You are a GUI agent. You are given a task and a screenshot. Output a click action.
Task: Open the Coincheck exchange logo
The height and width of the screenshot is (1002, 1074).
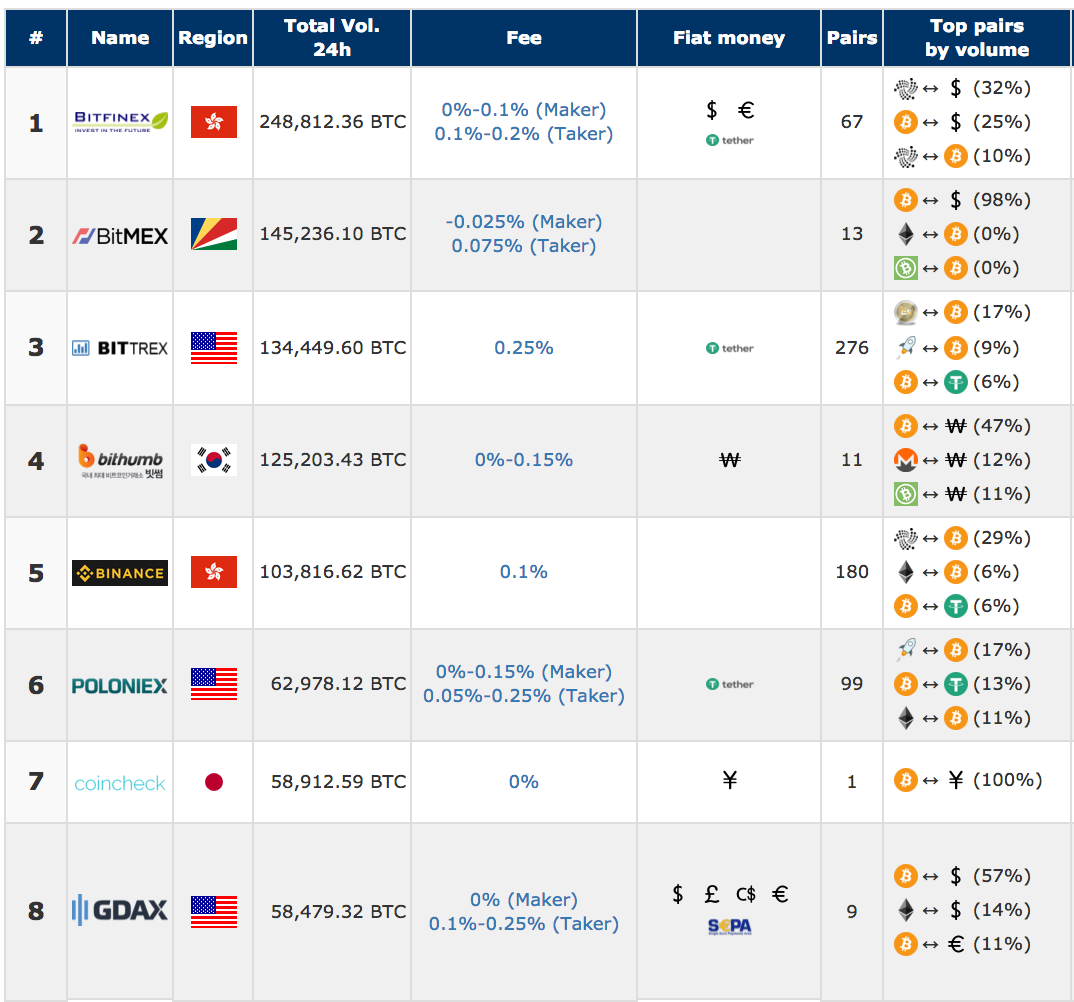(120, 783)
